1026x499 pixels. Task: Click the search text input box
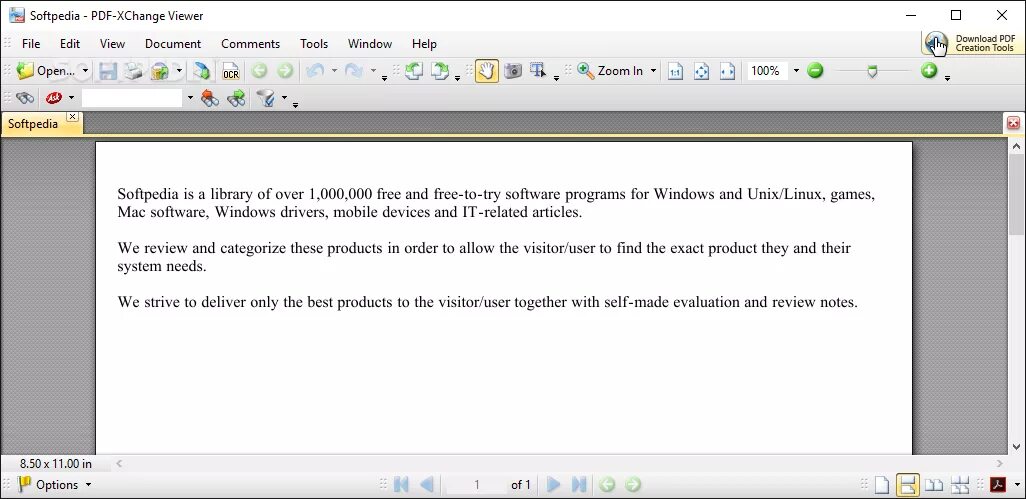coord(132,99)
